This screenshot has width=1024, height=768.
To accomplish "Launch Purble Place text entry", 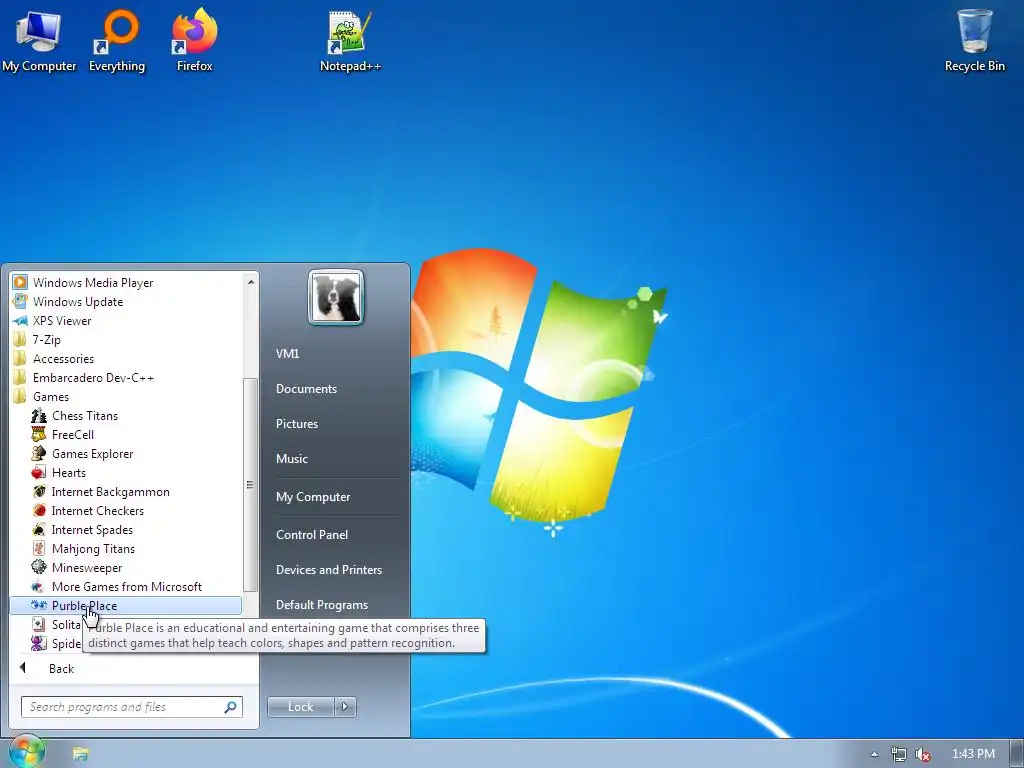I will point(84,605).
